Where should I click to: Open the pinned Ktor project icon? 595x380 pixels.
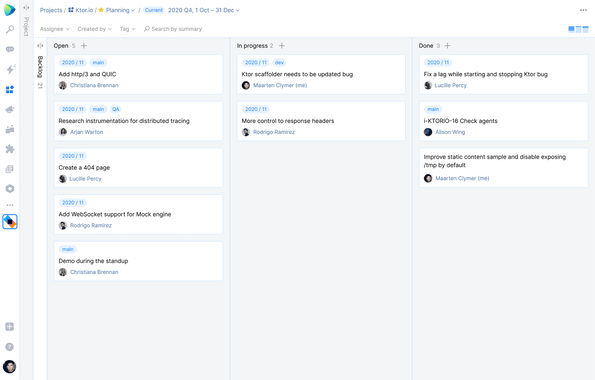click(x=10, y=222)
